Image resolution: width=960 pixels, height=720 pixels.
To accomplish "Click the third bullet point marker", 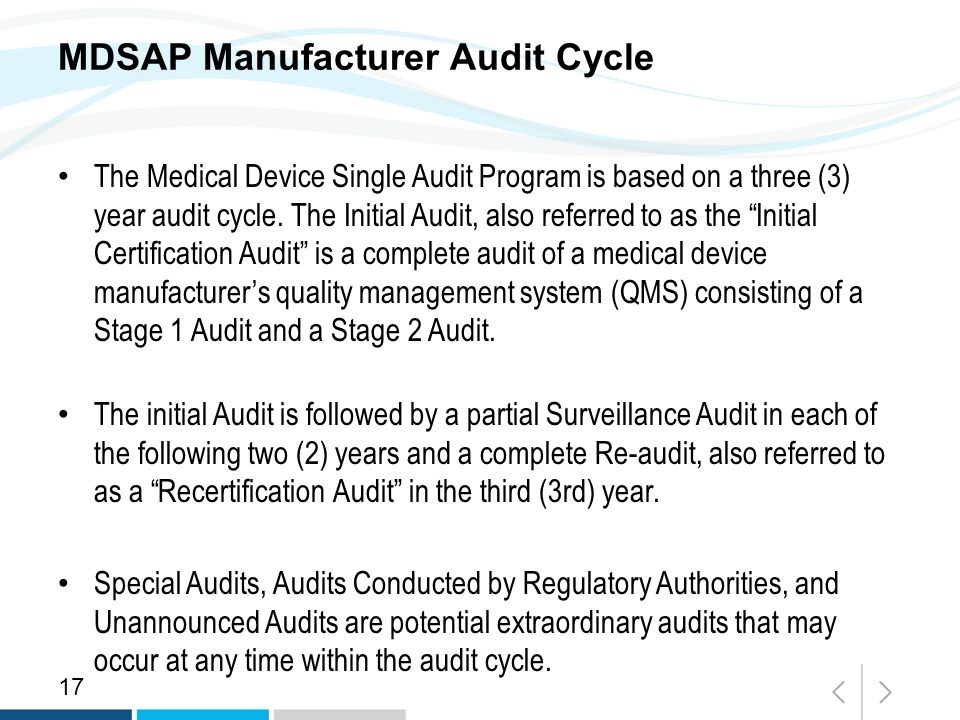I will pos(64,583).
